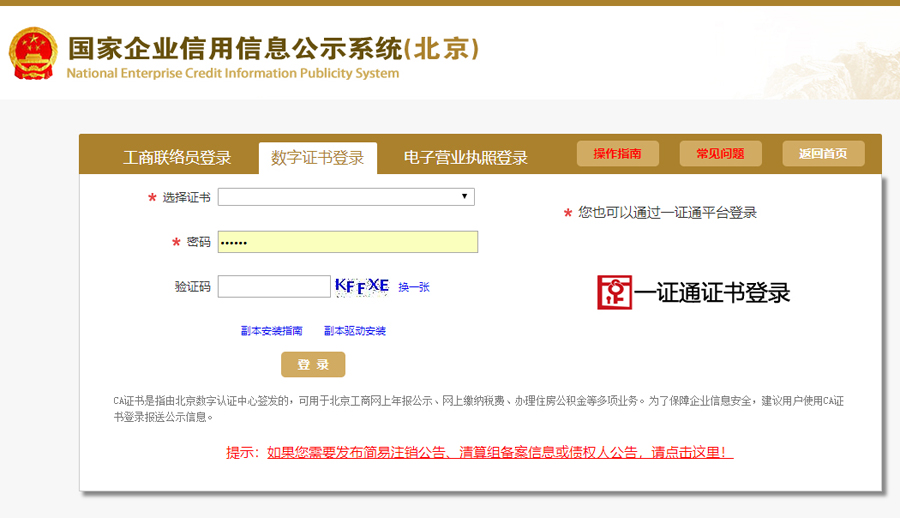Click the KFFXE captcha image
The image size is (900, 518).
362,286
